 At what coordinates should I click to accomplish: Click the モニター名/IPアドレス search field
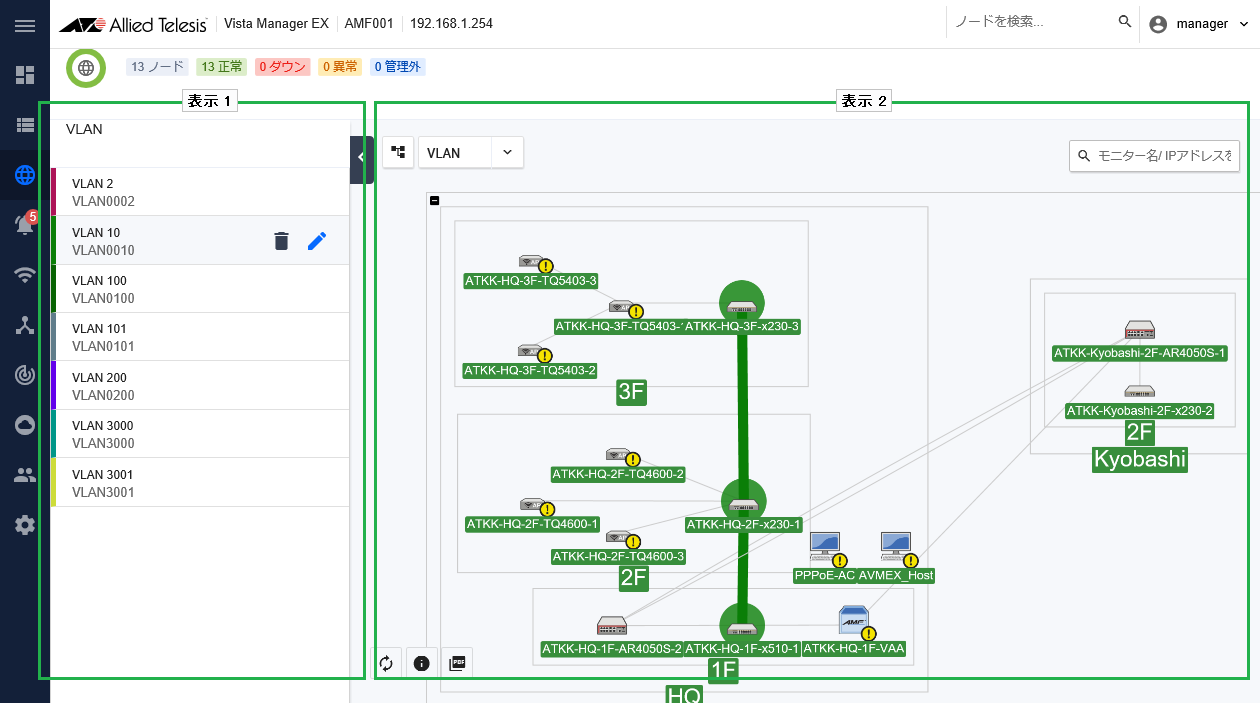tap(1155, 156)
